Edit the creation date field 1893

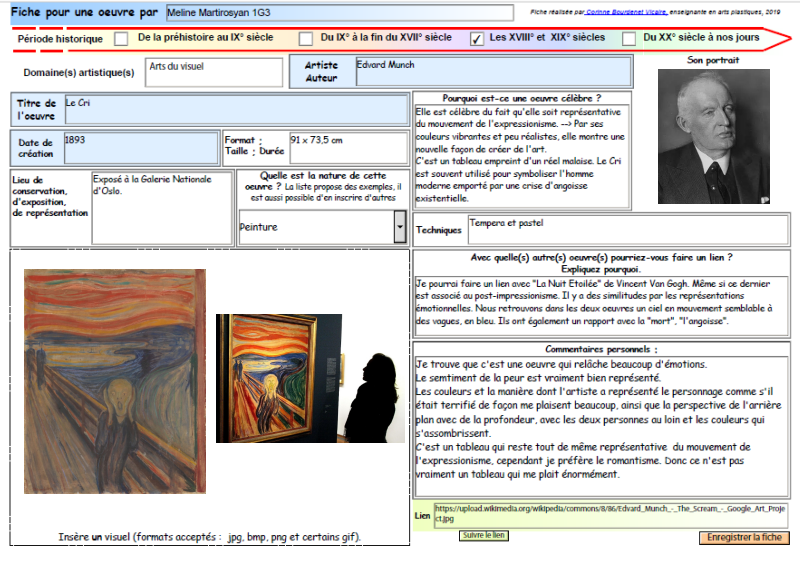[x=141, y=147]
